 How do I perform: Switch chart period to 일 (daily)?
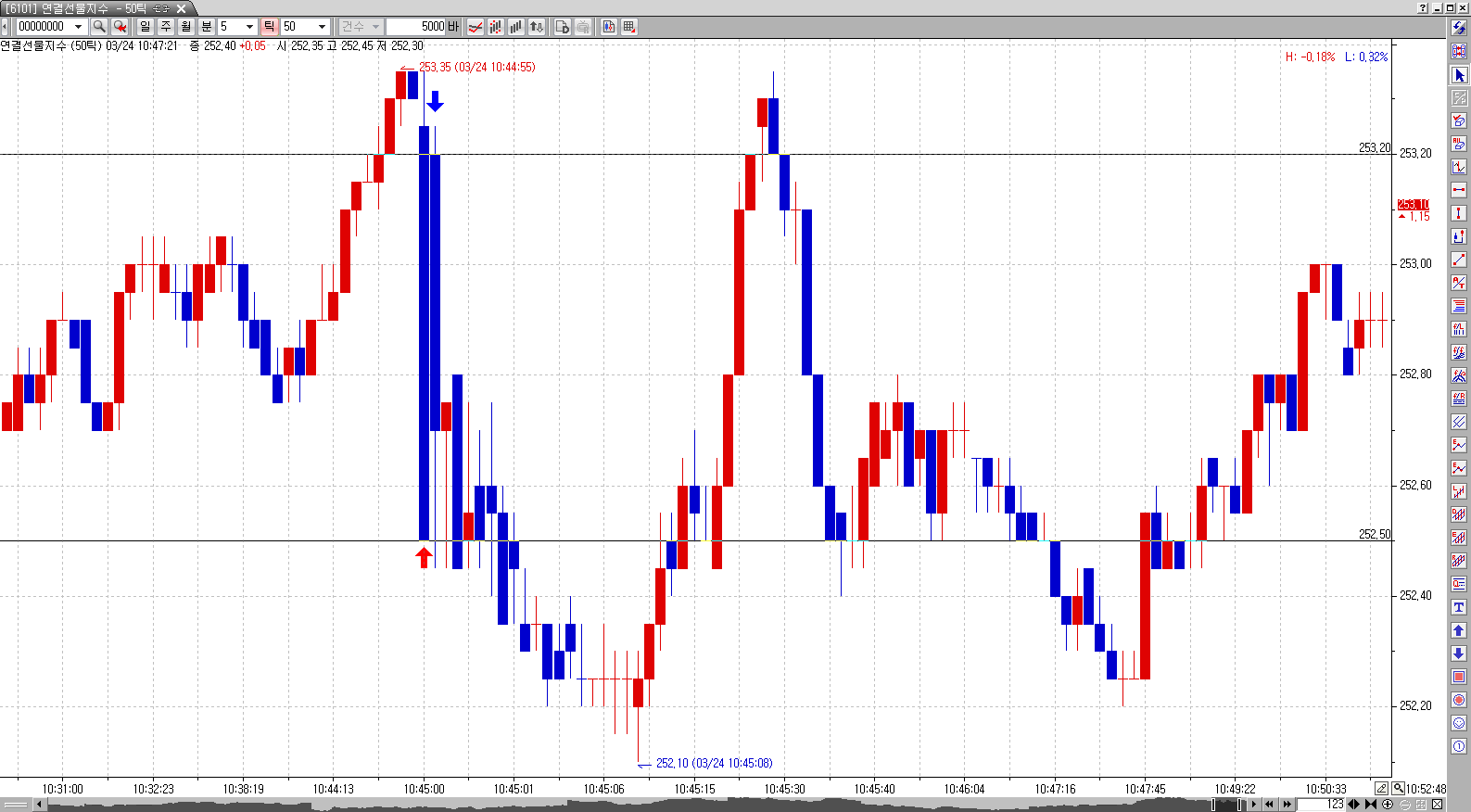[x=146, y=27]
